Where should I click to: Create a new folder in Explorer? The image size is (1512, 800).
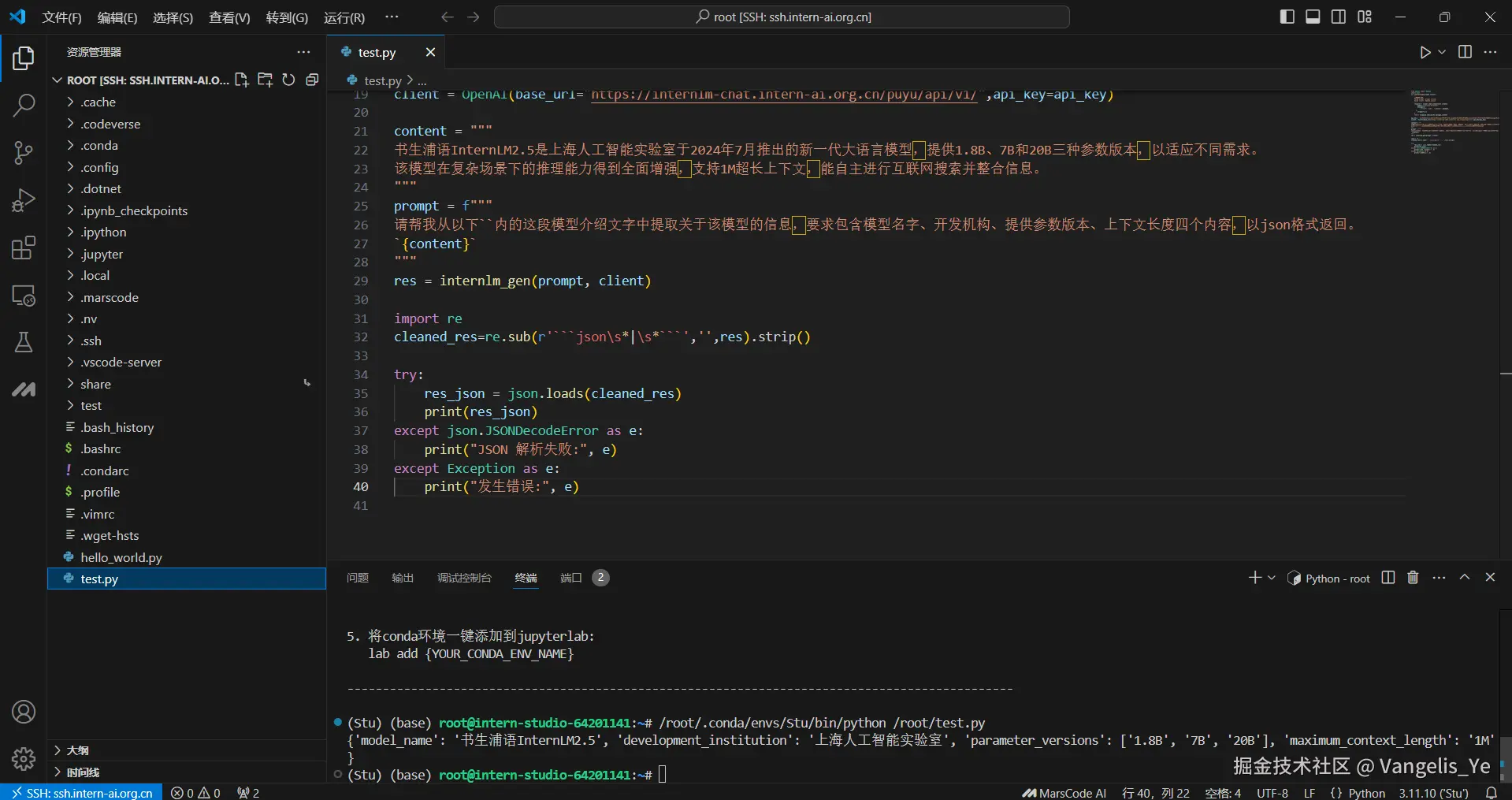tap(266, 80)
